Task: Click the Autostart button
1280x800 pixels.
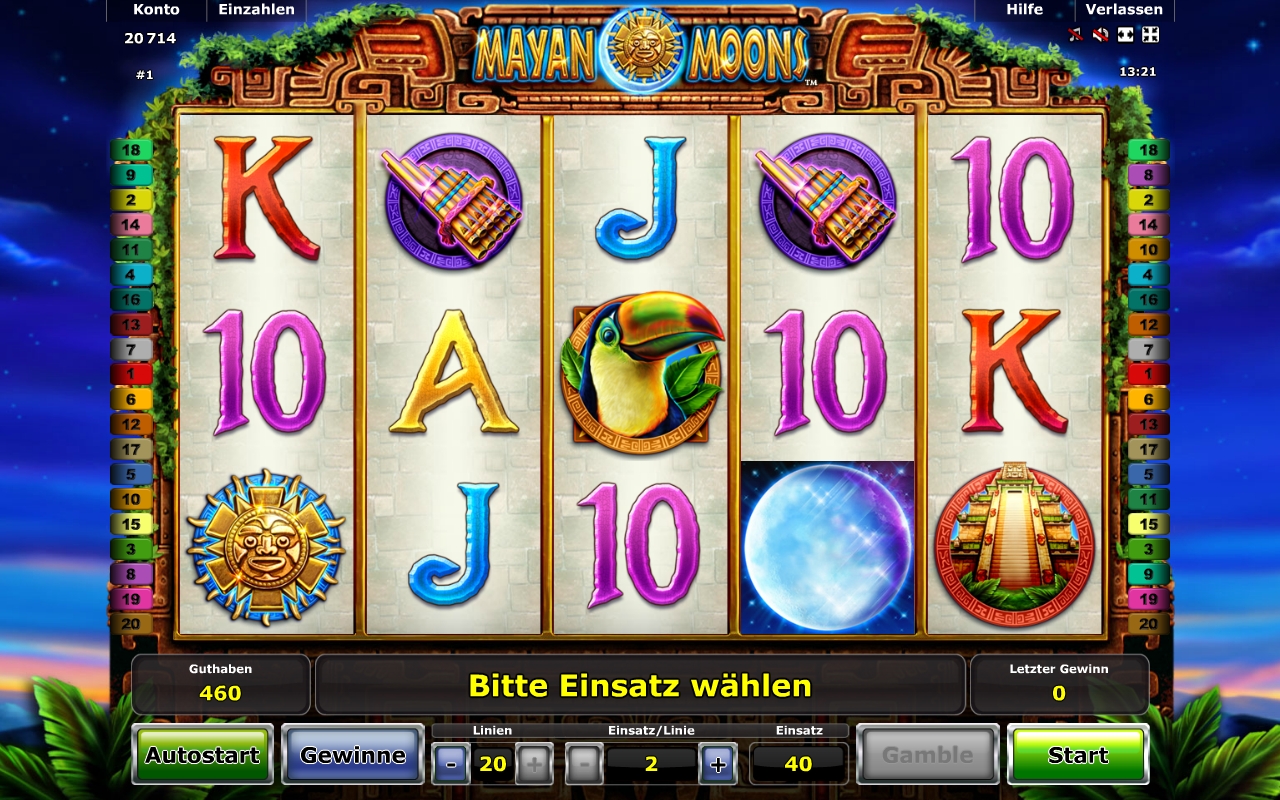Action: tap(202, 755)
